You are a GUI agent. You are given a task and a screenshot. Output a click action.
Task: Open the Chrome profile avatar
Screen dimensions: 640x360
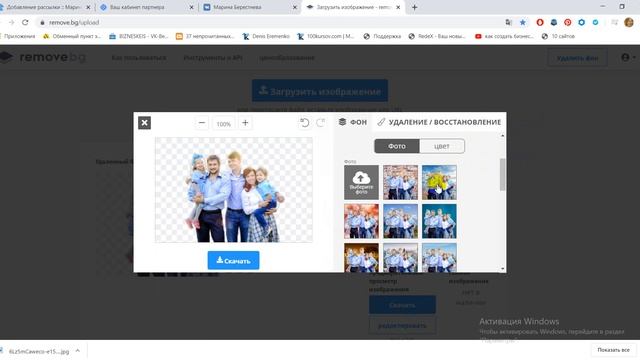(629, 22)
